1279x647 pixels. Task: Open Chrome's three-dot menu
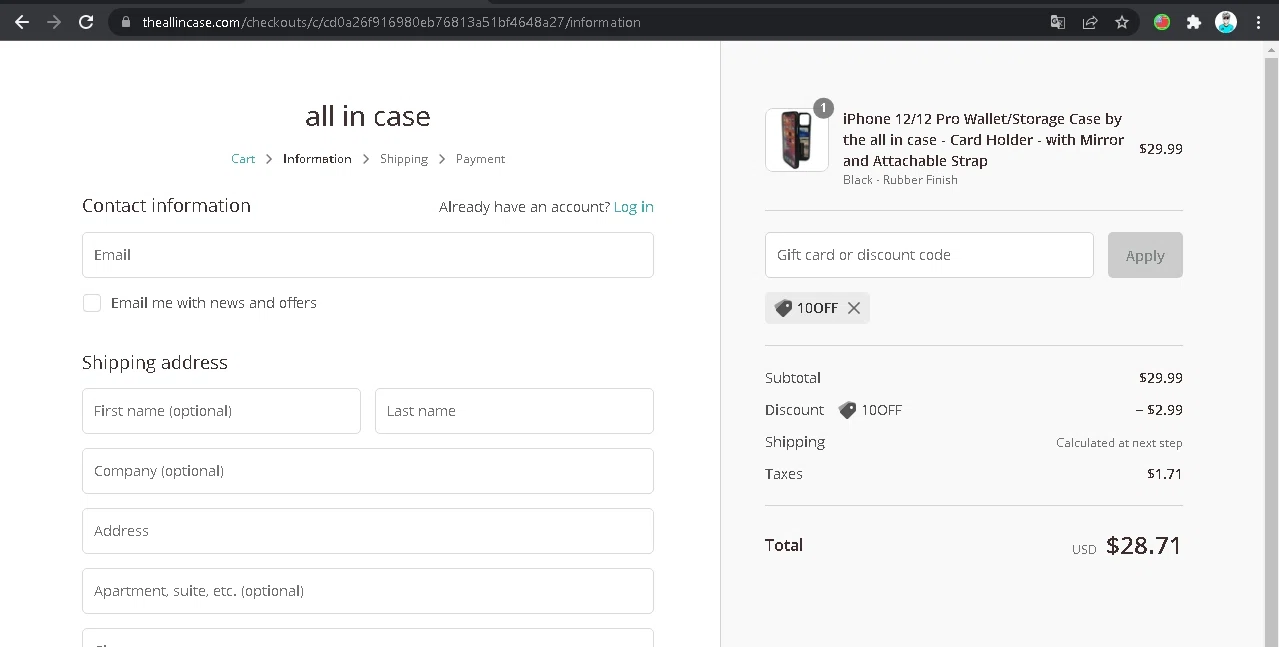pos(1258,22)
